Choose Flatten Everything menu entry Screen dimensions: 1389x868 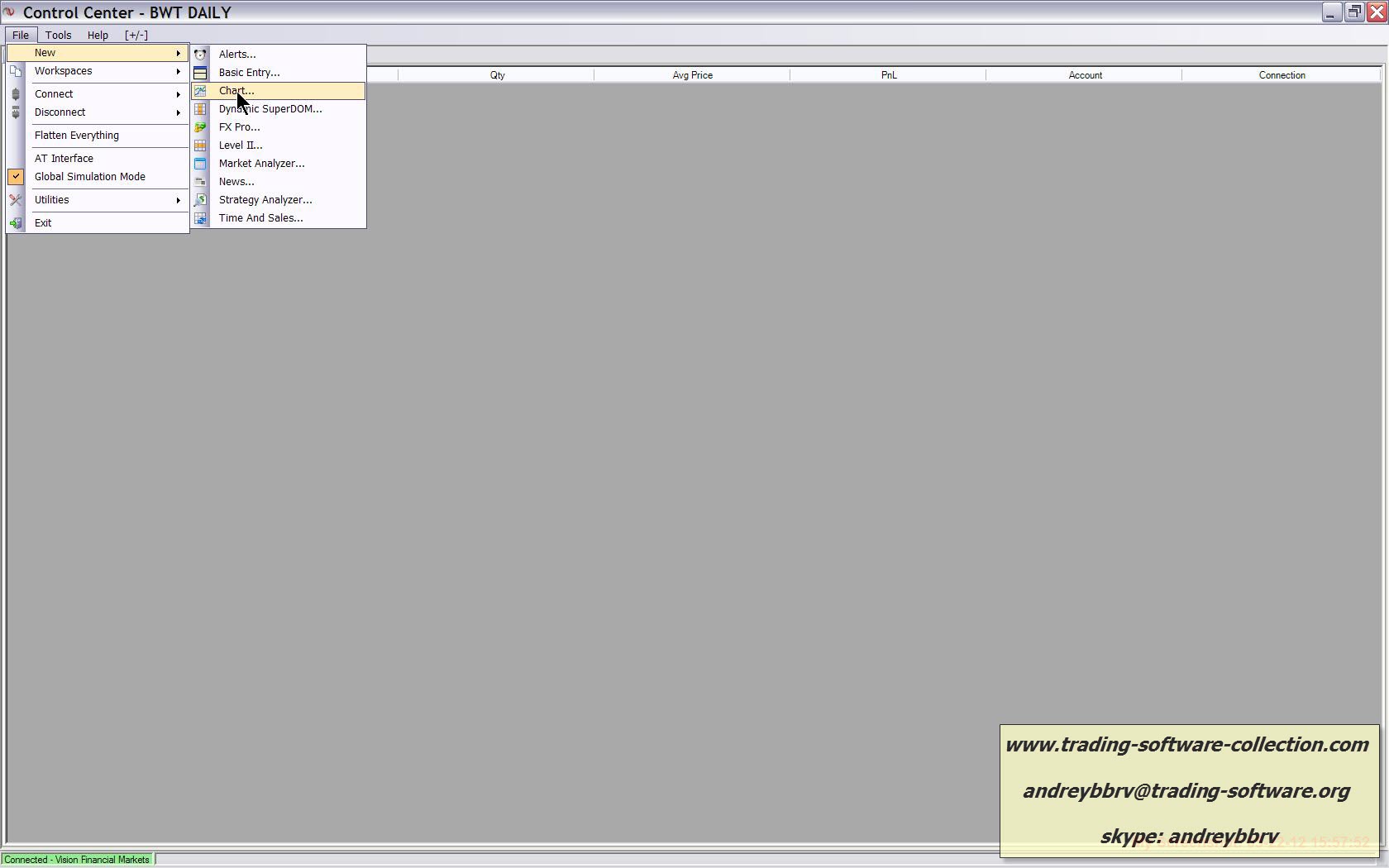click(x=77, y=136)
